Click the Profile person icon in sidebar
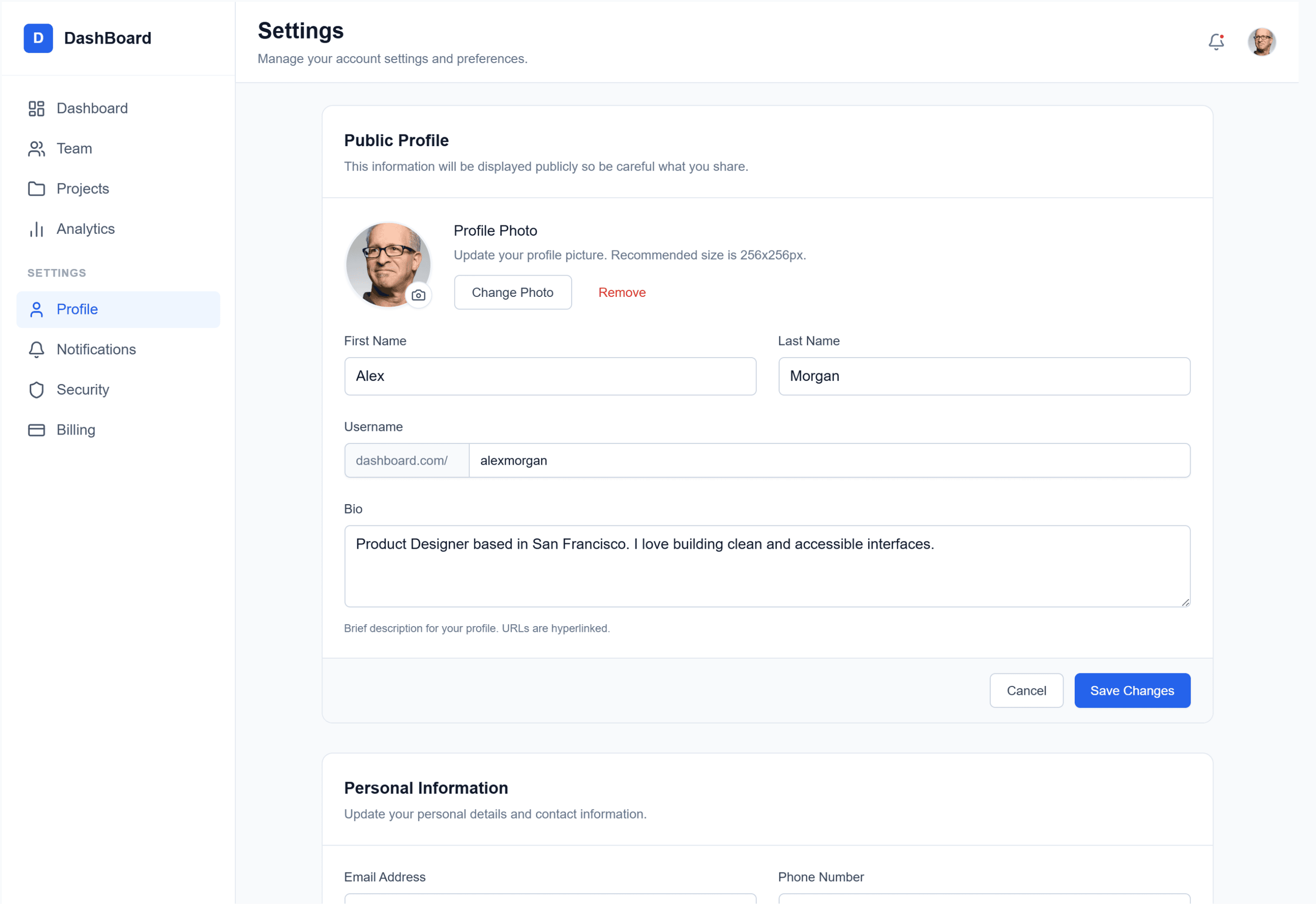The width and height of the screenshot is (1316, 904). tap(36, 309)
